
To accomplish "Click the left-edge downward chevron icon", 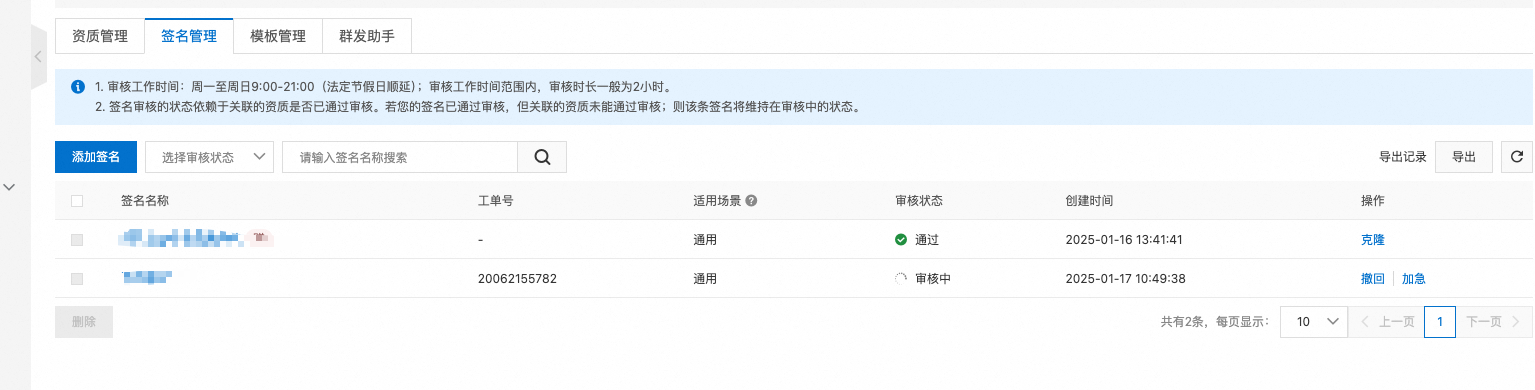I will [10, 186].
